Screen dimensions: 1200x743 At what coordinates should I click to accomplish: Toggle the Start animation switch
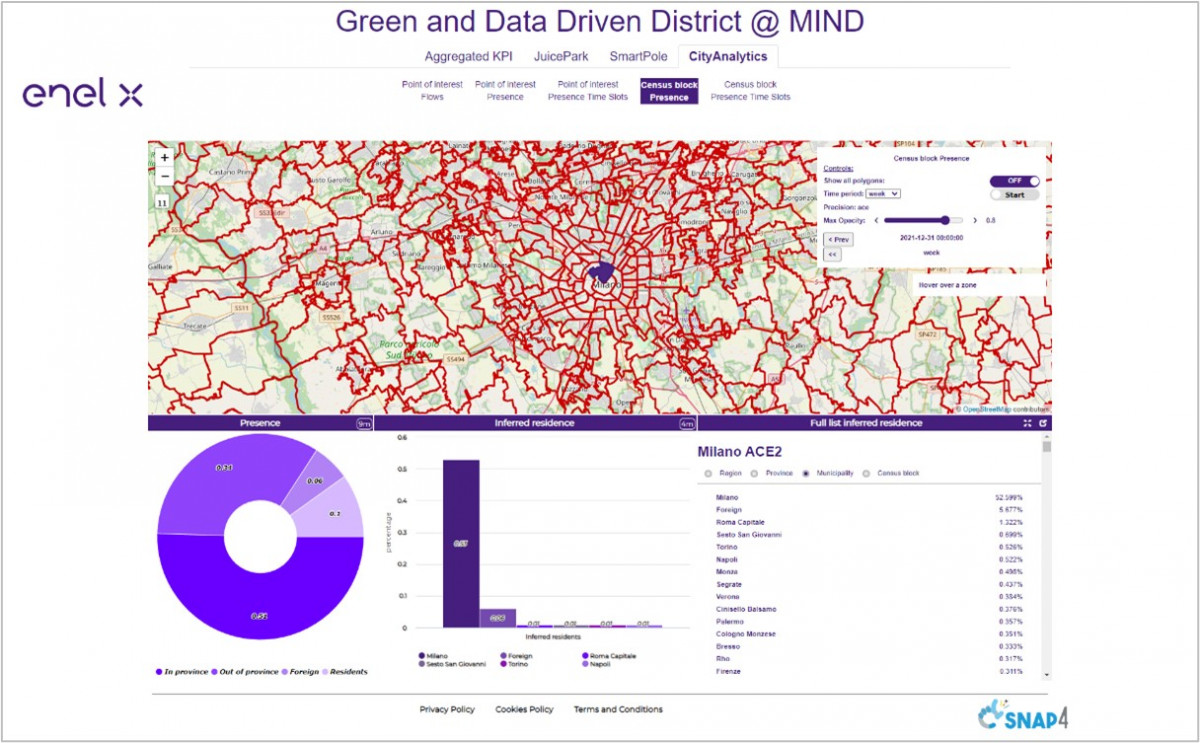tap(1014, 195)
